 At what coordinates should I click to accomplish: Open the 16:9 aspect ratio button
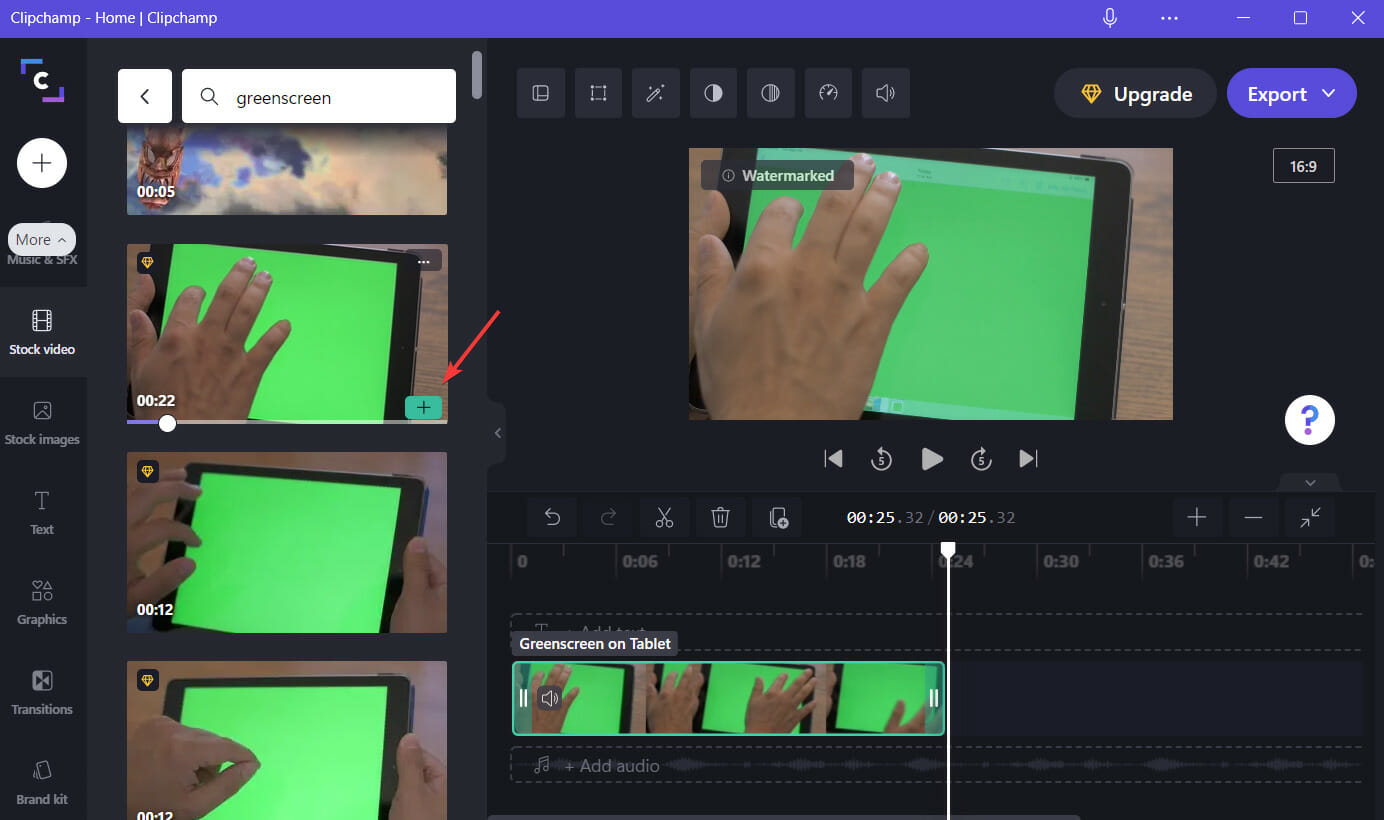pyautogui.click(x=1303, y=165)
